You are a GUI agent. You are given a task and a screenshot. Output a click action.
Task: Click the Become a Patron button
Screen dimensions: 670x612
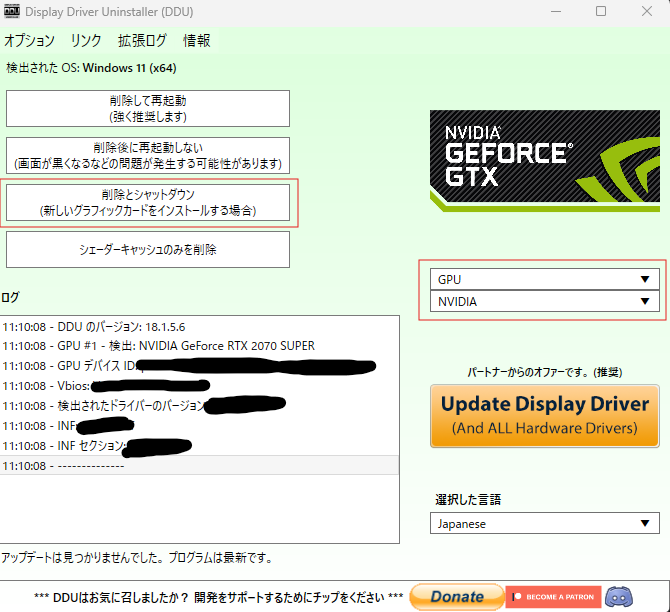pyautogui.click(x=553, y=597)
